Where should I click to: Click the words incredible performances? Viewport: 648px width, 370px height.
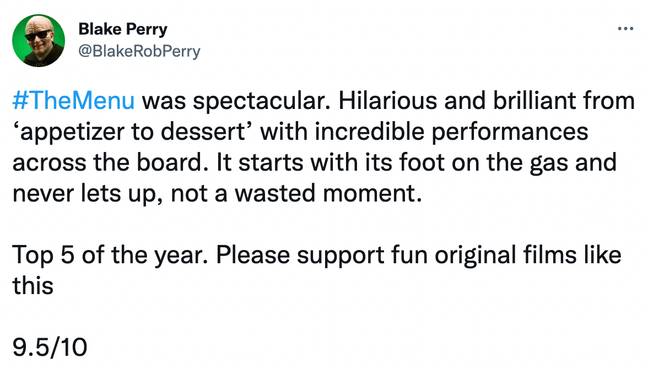[452, 133]
